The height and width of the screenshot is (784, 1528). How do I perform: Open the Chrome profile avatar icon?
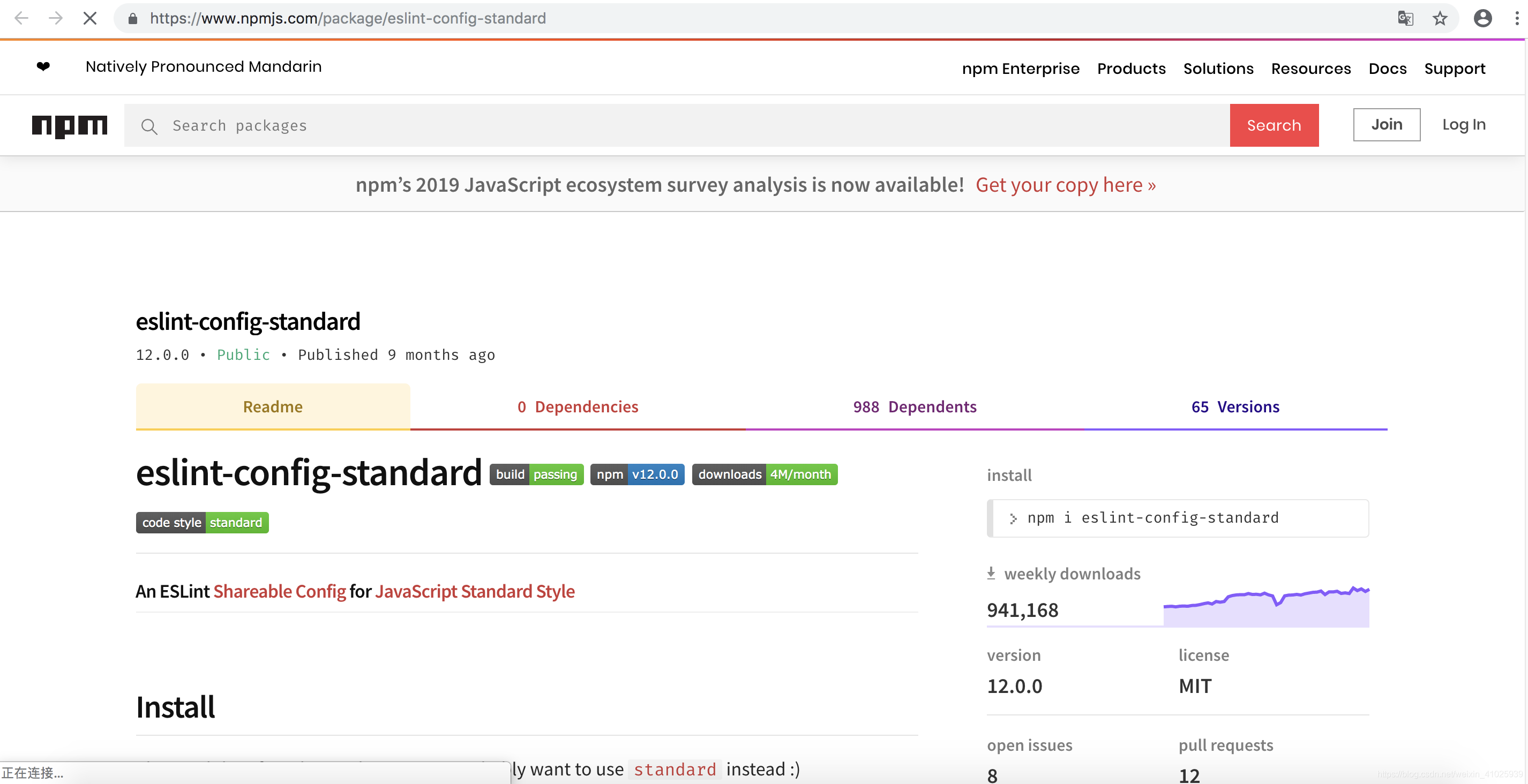coord(1482,18)
